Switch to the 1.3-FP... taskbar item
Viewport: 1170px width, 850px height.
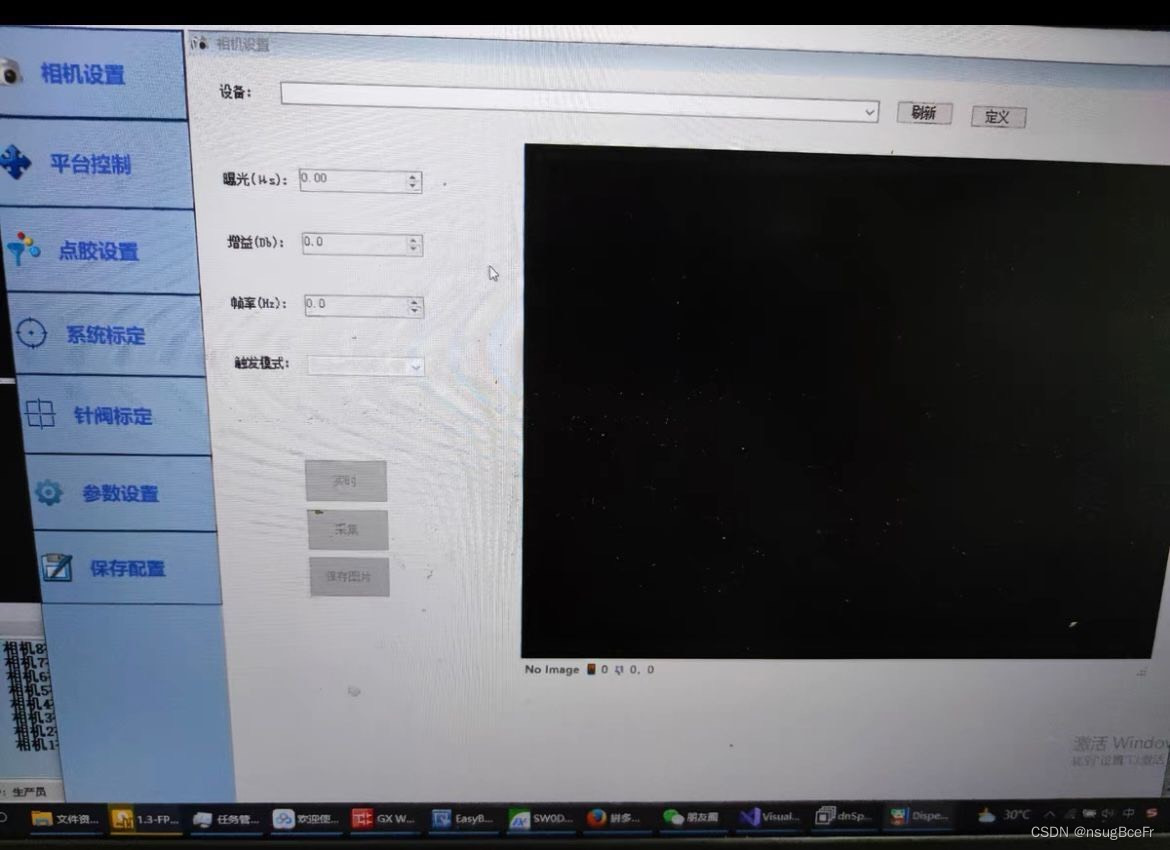tap(146, 819)
